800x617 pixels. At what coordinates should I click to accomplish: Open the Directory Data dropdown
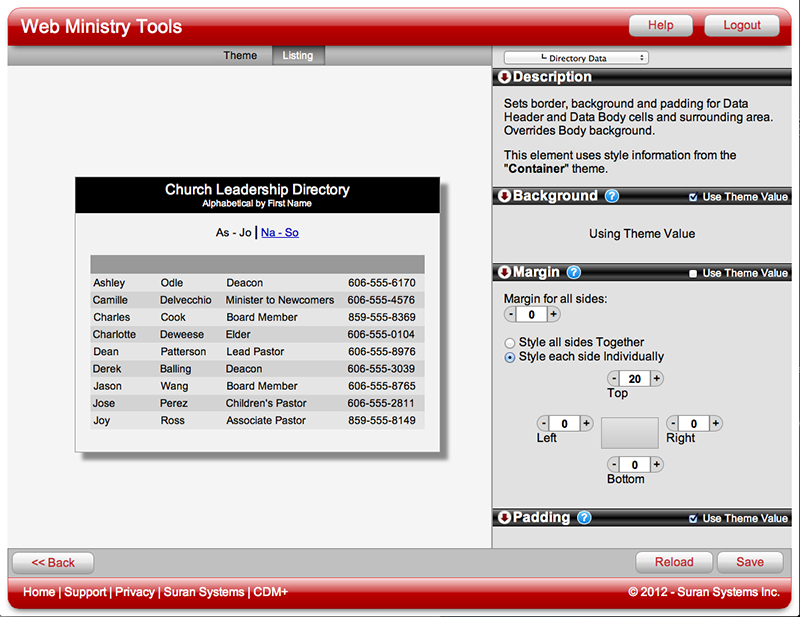576,59
